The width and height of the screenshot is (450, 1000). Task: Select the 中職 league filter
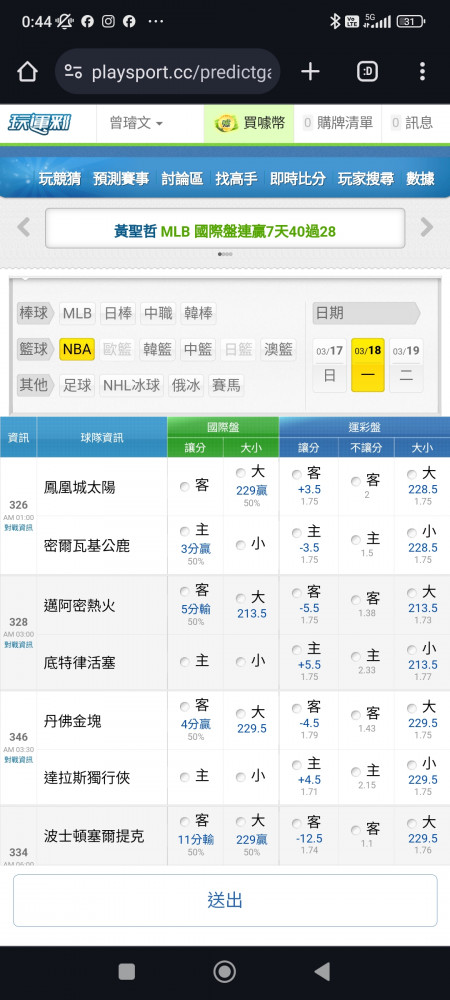(x=158, y=313)
